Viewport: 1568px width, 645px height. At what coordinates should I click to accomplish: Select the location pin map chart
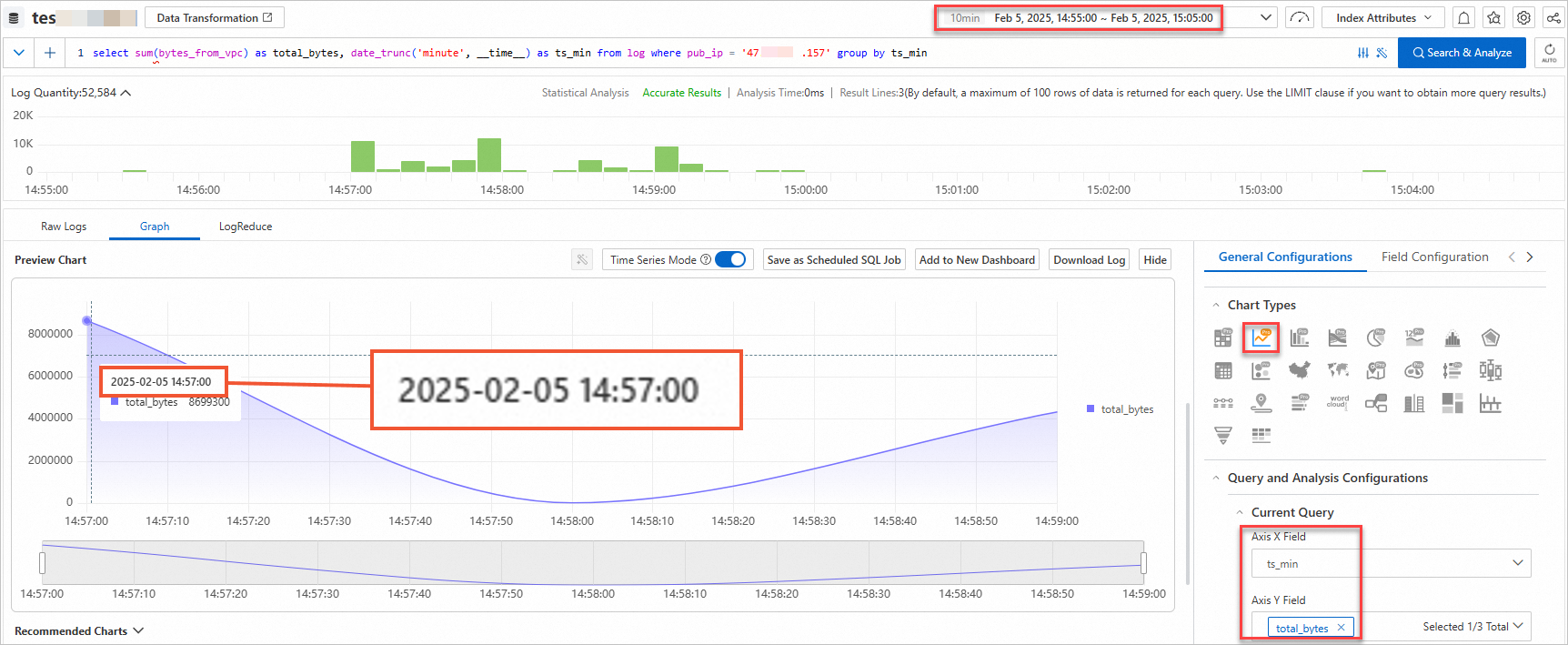(1261, 402)
